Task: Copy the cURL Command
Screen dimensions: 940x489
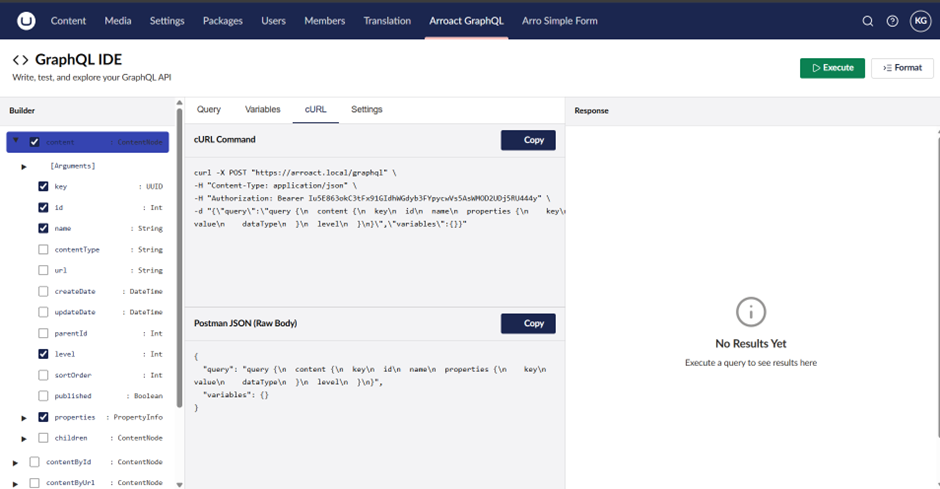Action: coord(527,140)
